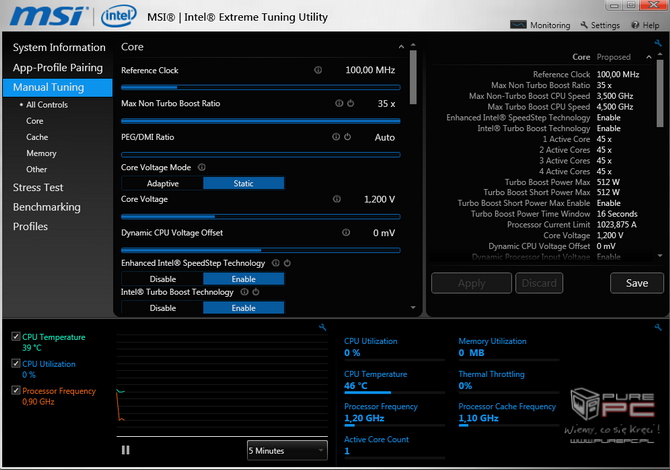The width and height of the screenshot is (670, 470).
Task: Disable Intel Turbo Boost Technology
Action: click(x=162, y=308)
